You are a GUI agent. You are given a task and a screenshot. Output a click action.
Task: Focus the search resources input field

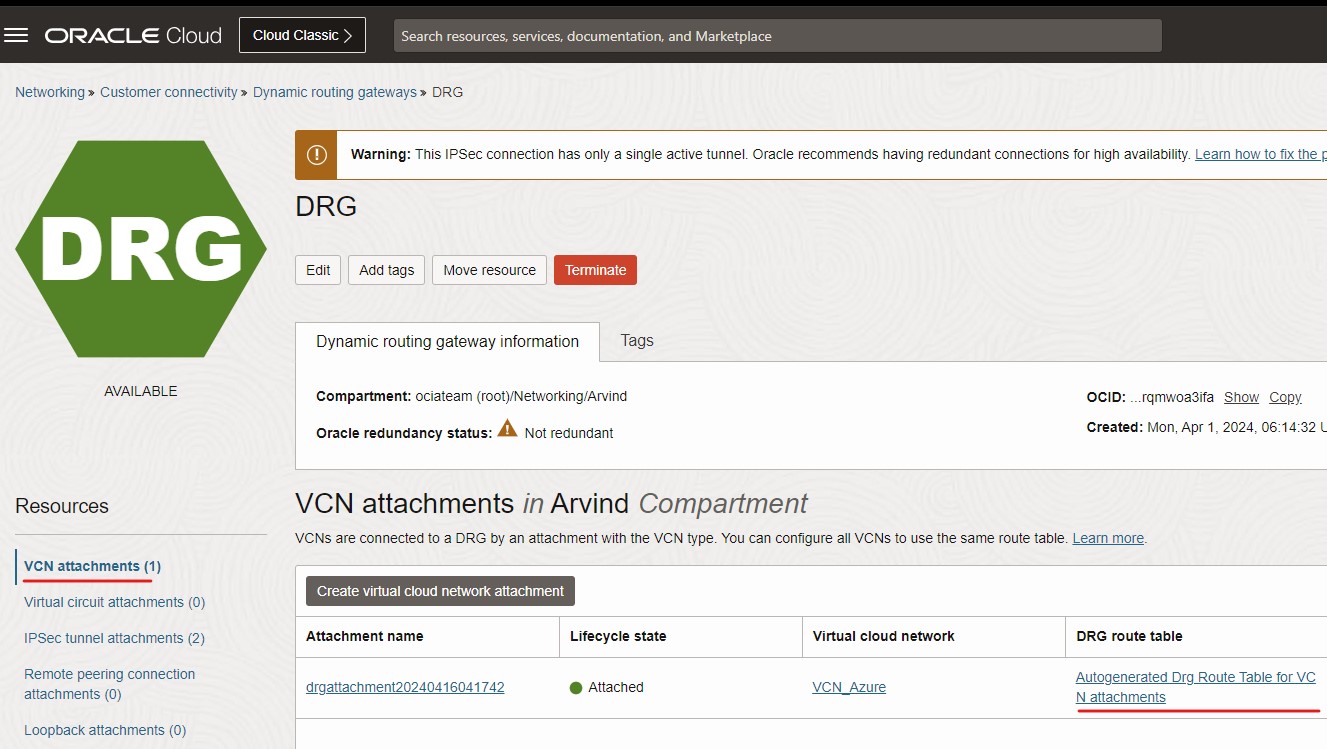(x=777, y=36)
